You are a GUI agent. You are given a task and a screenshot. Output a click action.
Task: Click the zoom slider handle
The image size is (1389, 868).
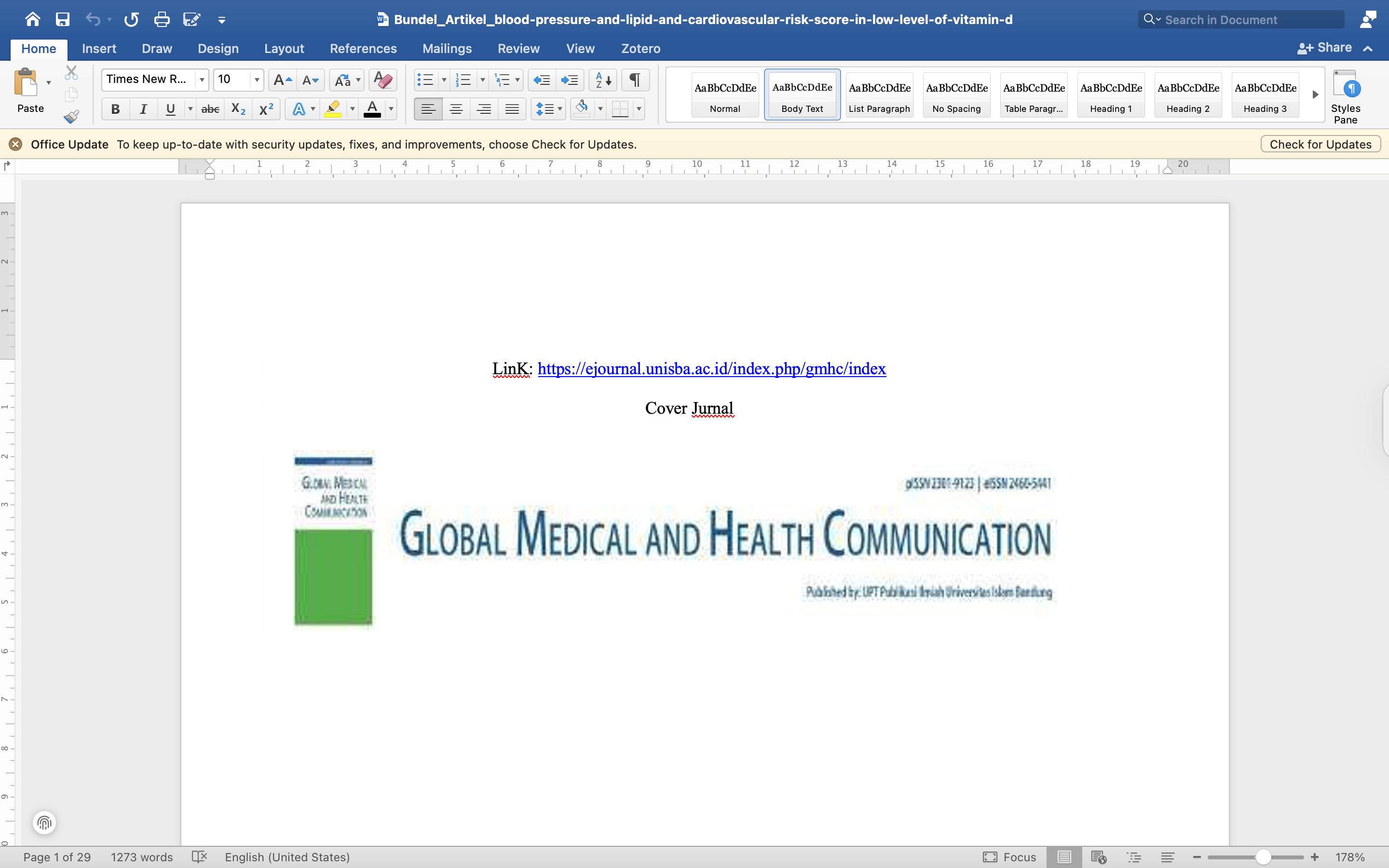[1263, 857]
